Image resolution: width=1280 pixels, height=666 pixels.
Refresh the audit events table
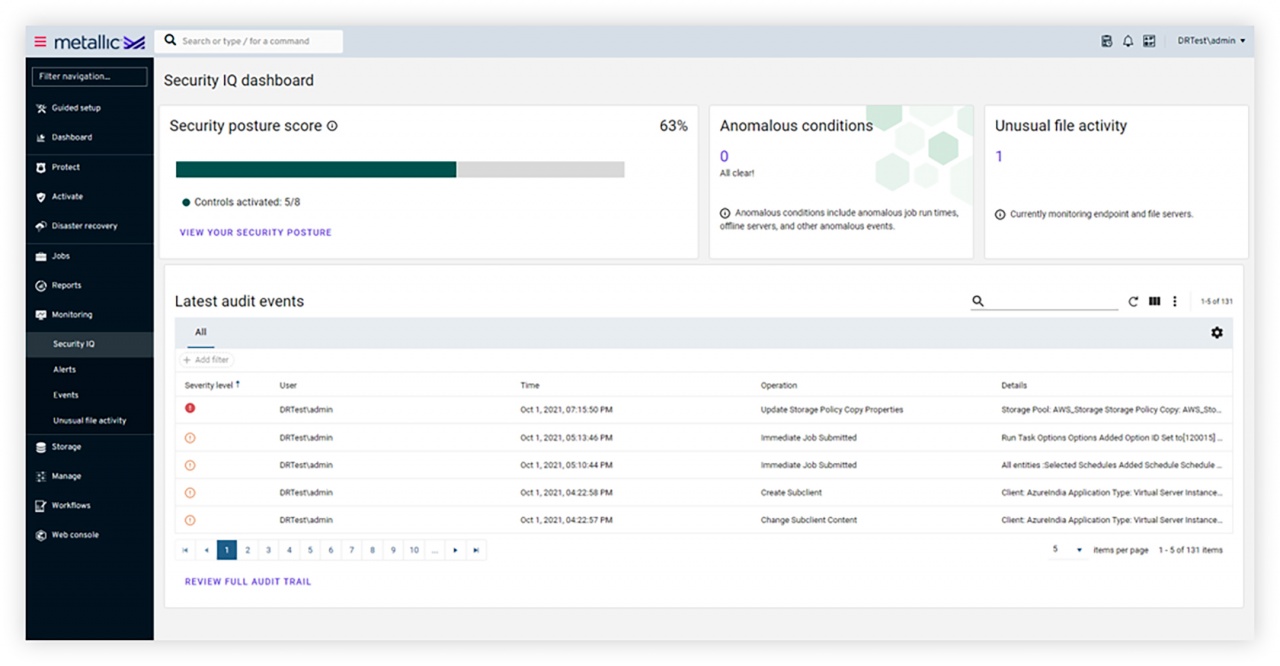point(1133,301)
